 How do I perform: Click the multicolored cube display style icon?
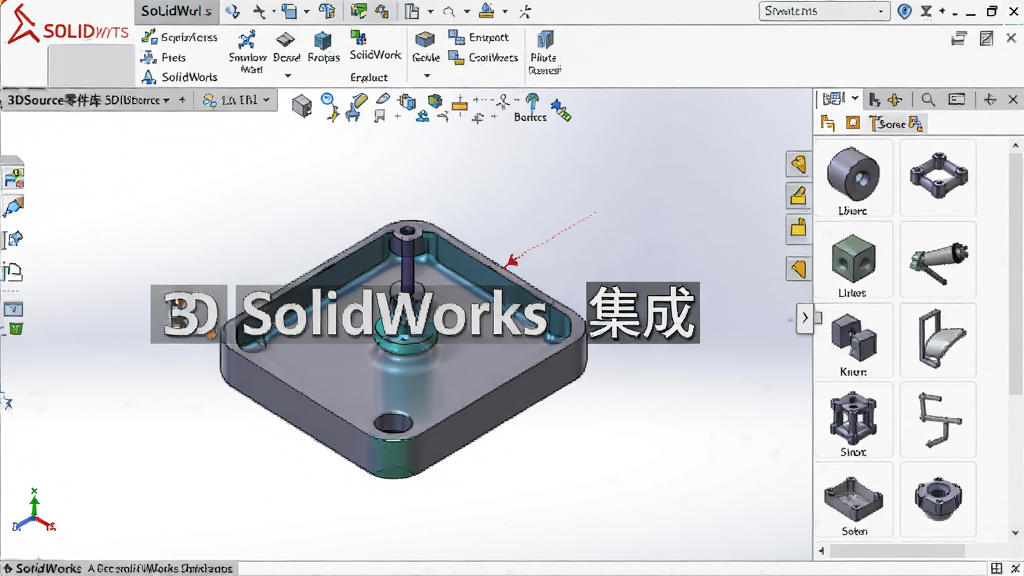(x=434, y=101)
